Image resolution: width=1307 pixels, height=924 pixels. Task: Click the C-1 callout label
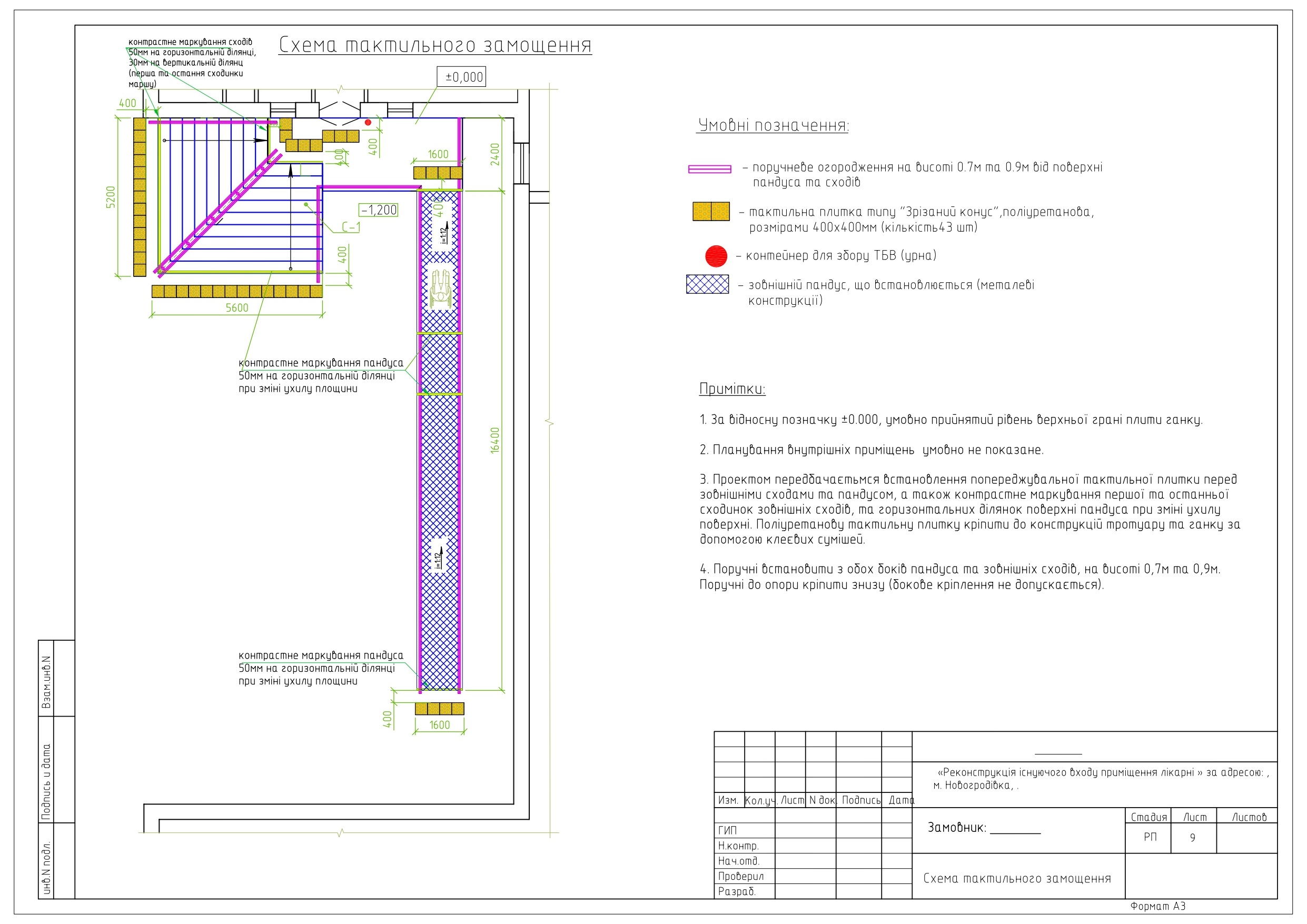[x=351, y=227]
